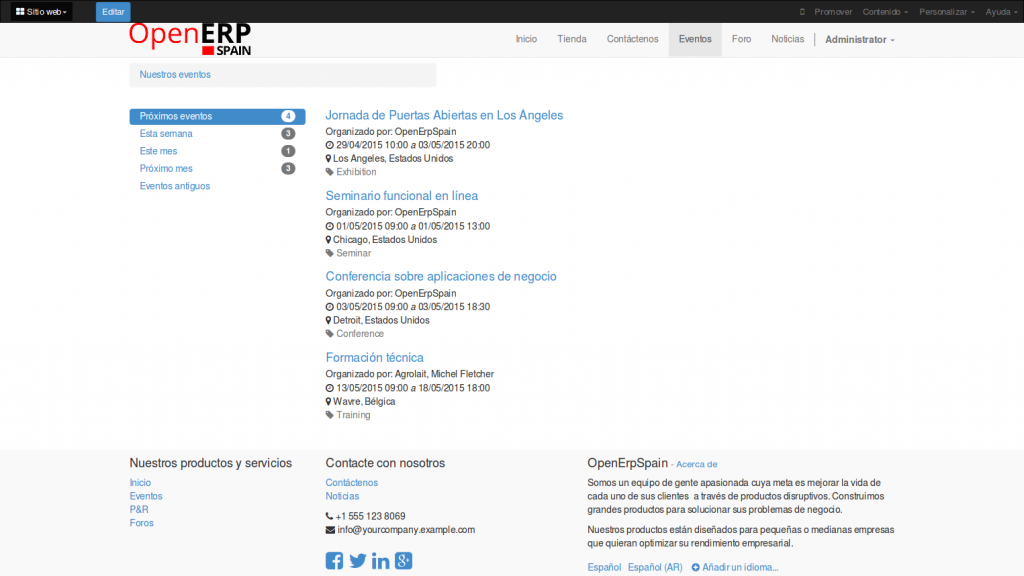Switch language to Español
1024x576 pixels.
point(603,568)
